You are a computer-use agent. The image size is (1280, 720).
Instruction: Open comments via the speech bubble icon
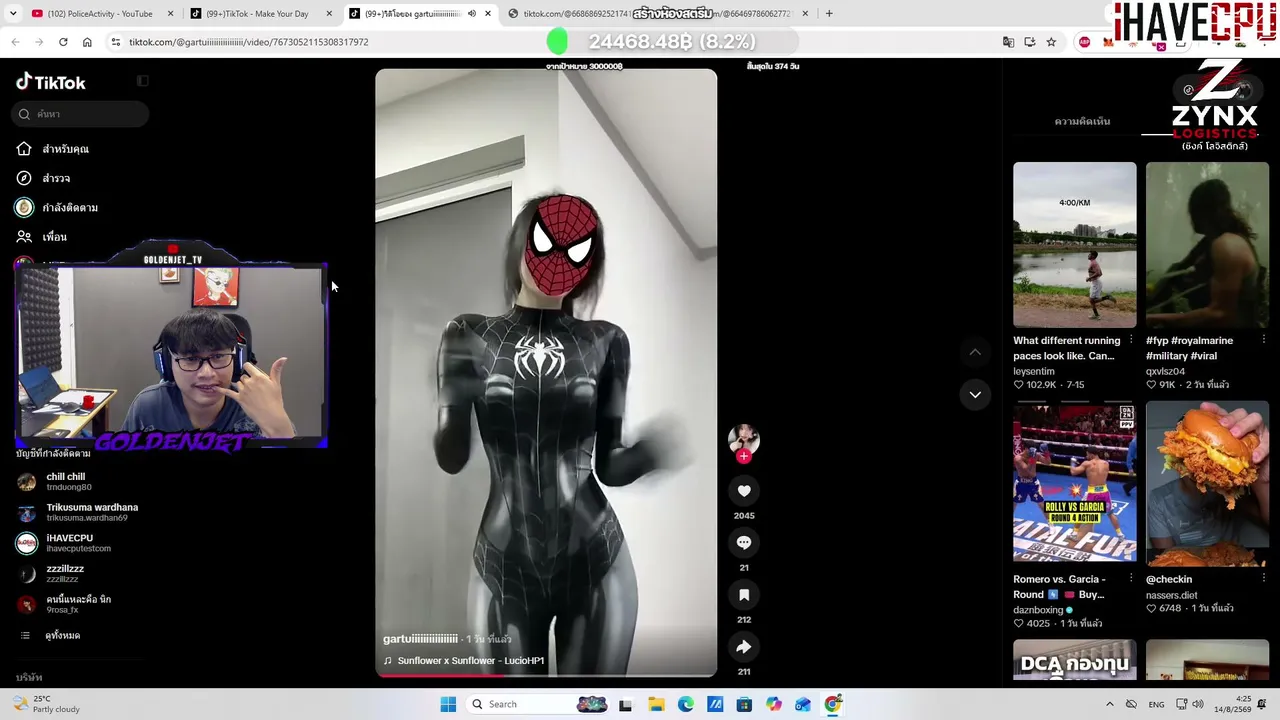(744, 543)
